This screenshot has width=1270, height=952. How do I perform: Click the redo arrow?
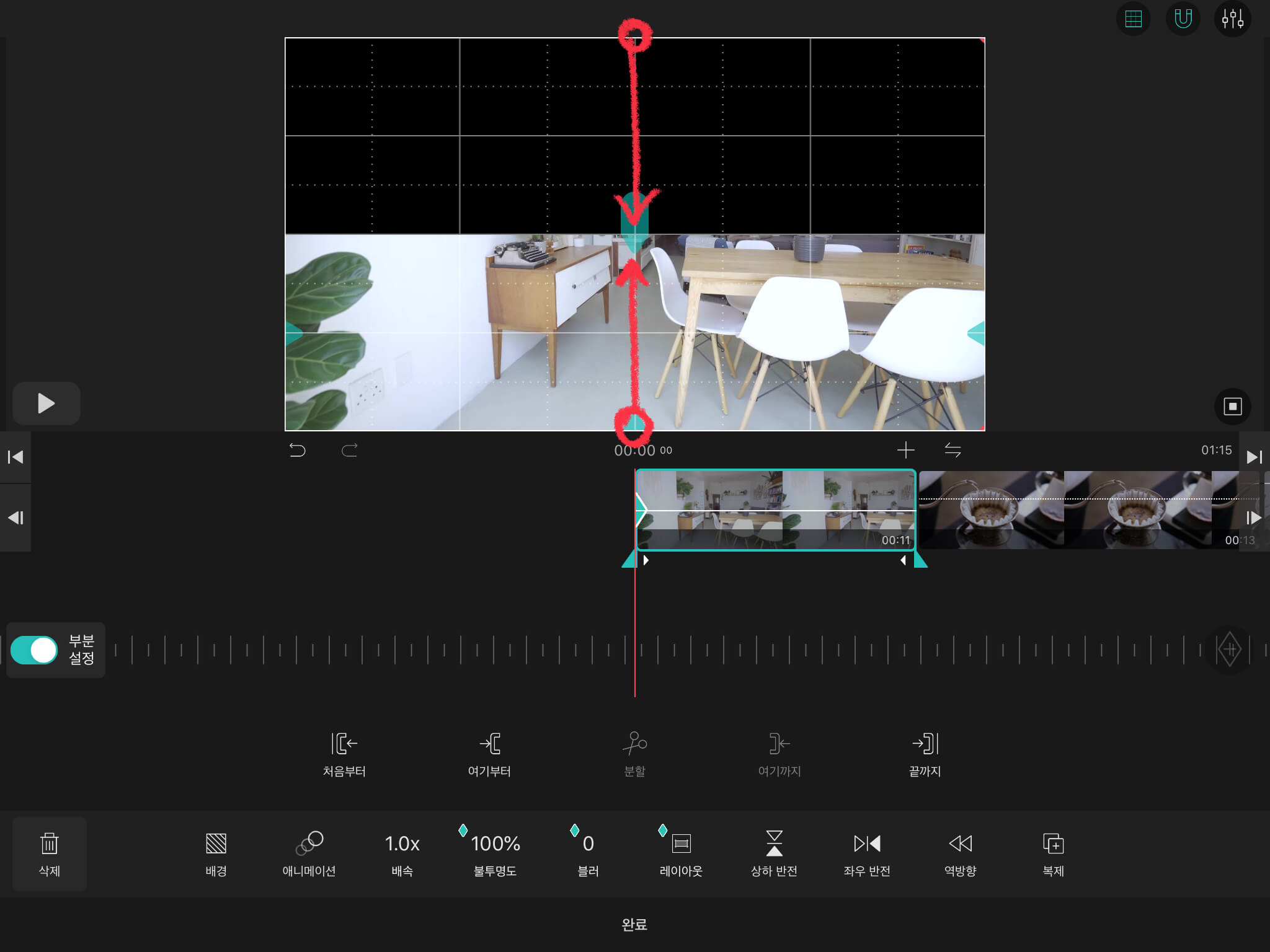[x=350, y=450]
